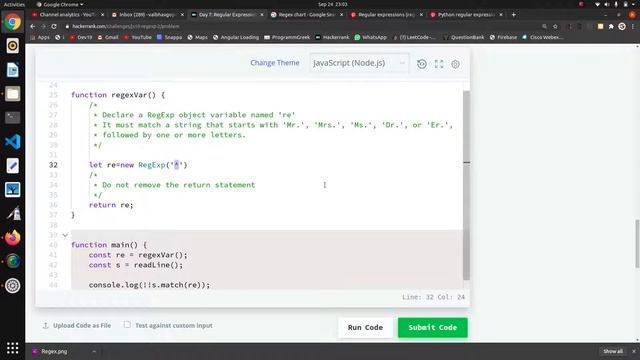
Task: Open the Google Chrome app menu in top bar
Action: [x=60, y=4]
